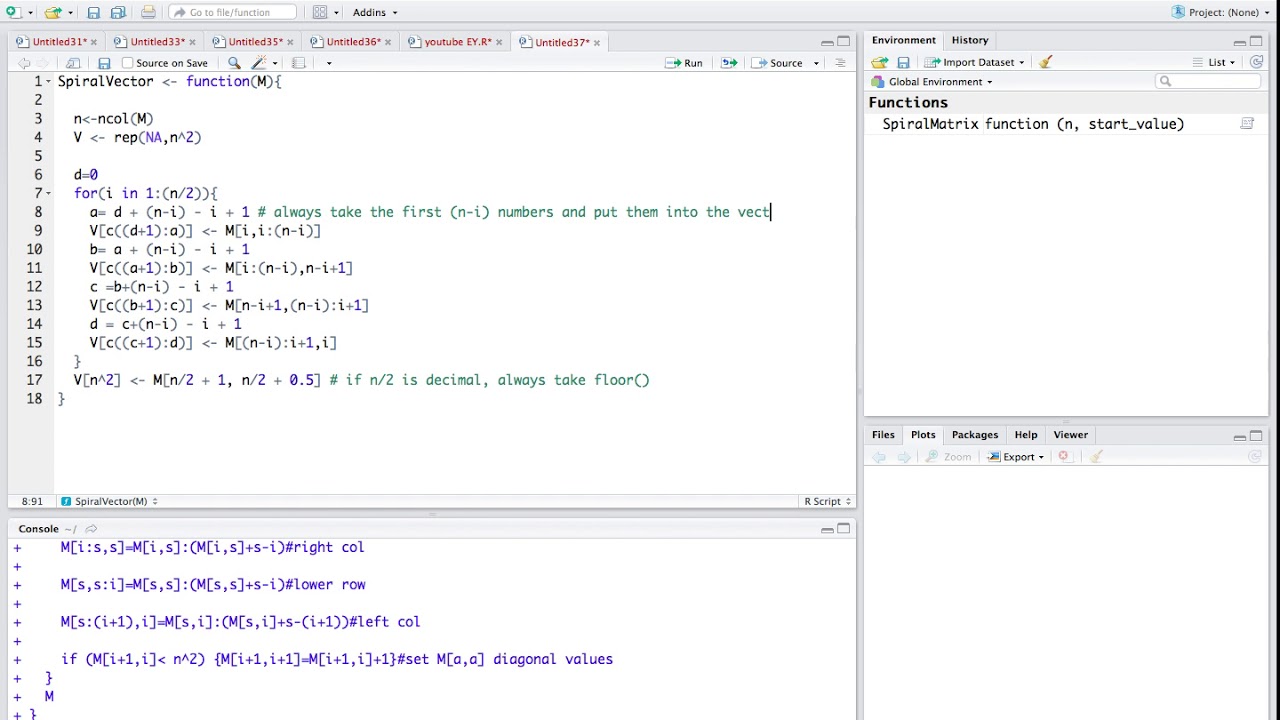Switch to the youtube EY.R tab
This screenshot has height=720, width=1280.
point(457,42)
